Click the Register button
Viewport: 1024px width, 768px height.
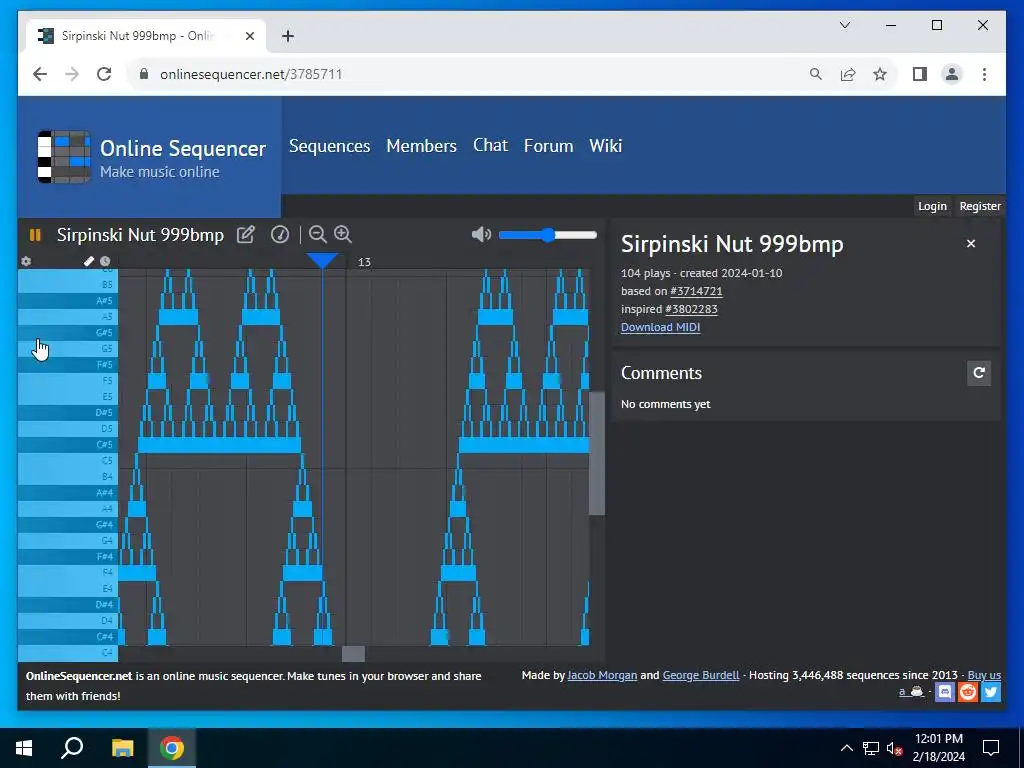[980, 206]
